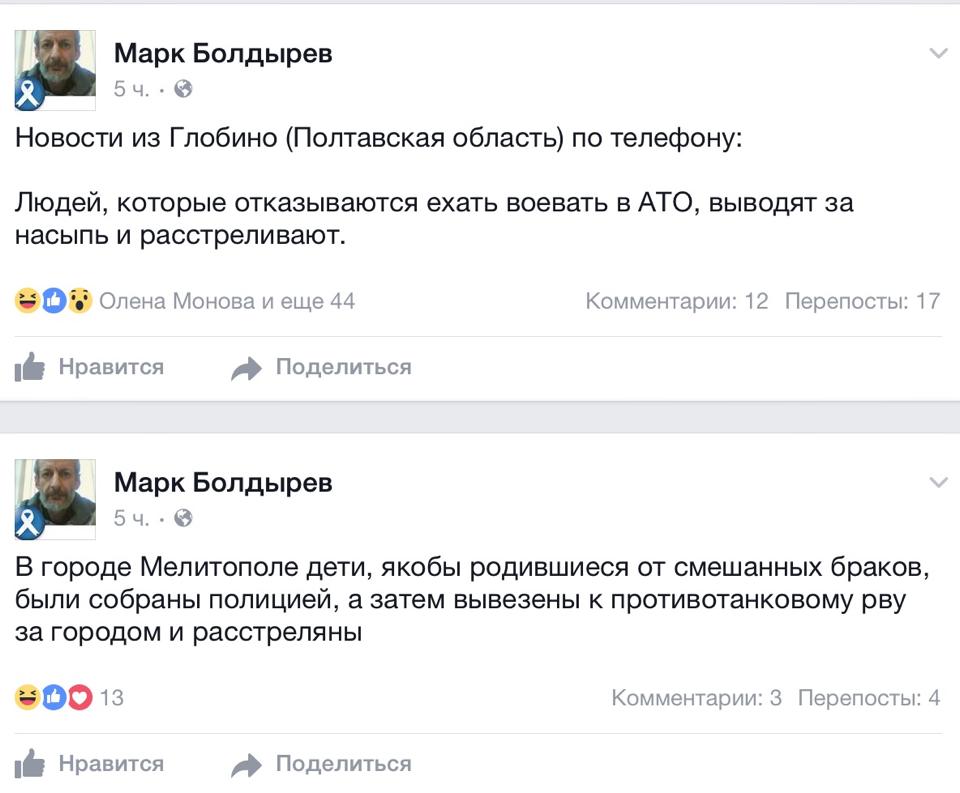Expand options chevron on the second post

938,483
